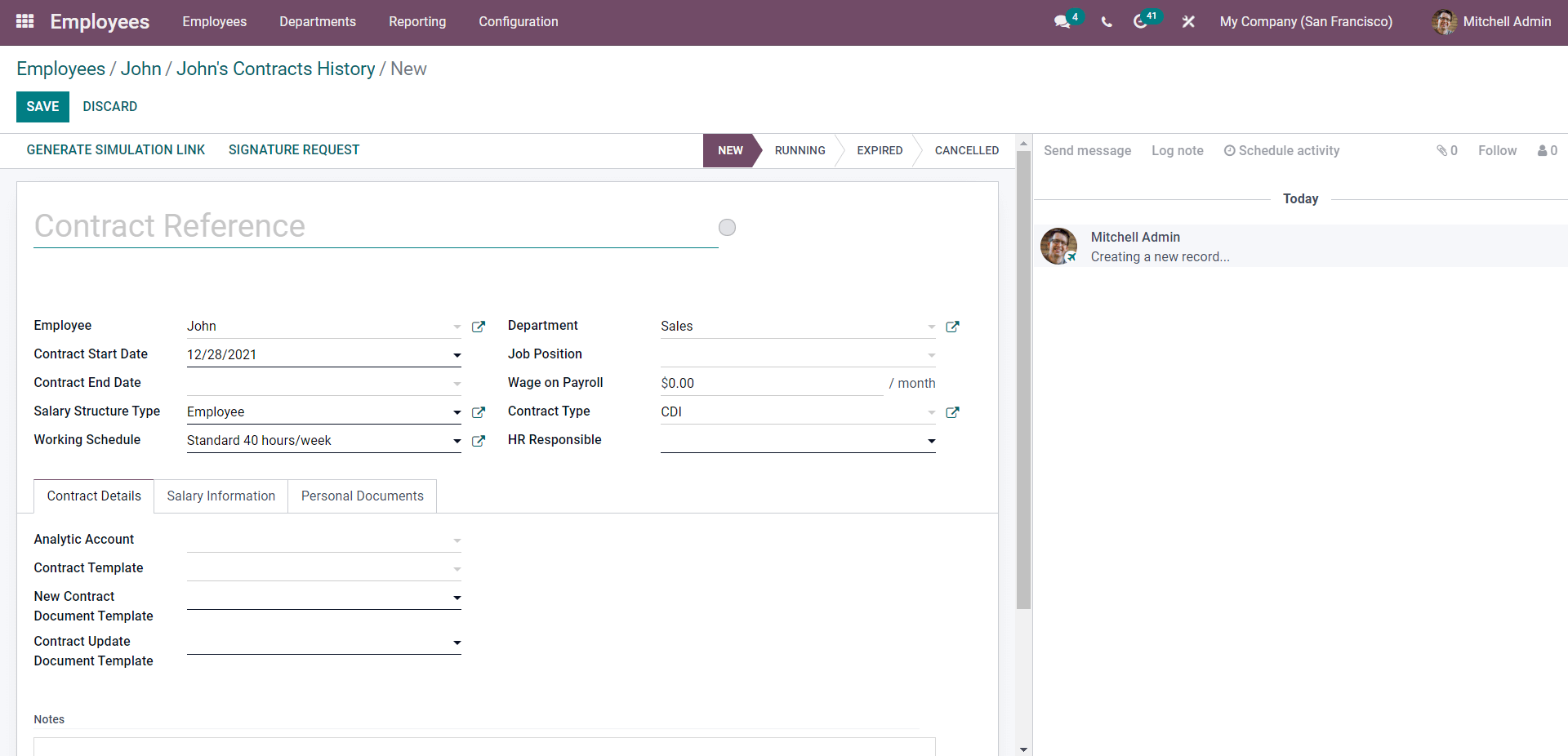Go to John breadcrumb link

(x=141, y=69)
